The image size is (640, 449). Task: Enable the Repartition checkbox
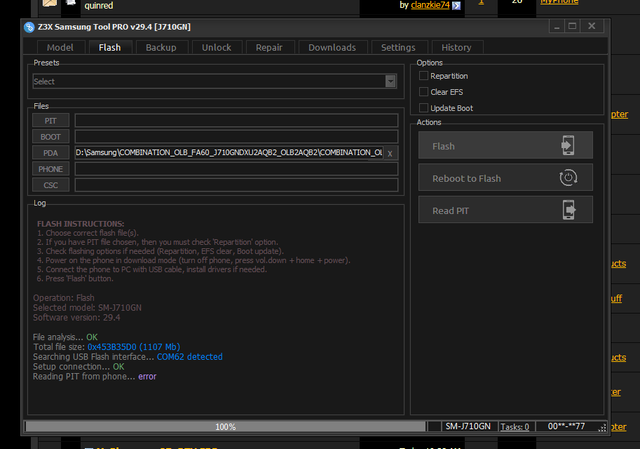coord(424,76)
